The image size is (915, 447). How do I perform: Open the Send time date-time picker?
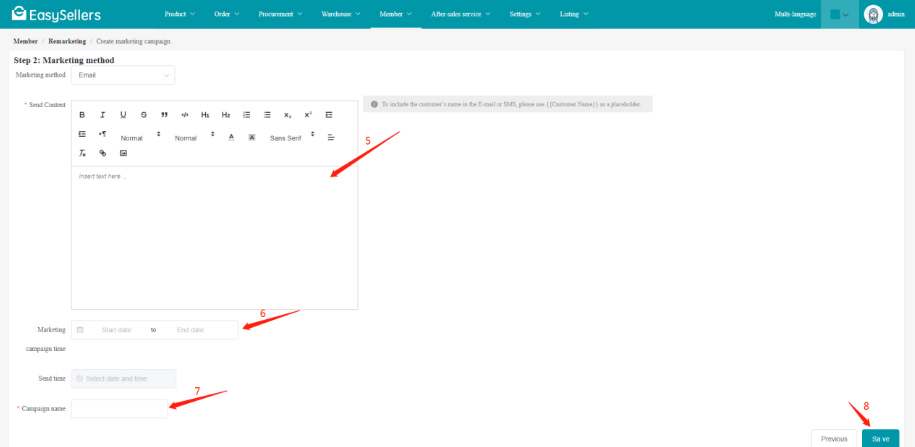click(124, 379)
